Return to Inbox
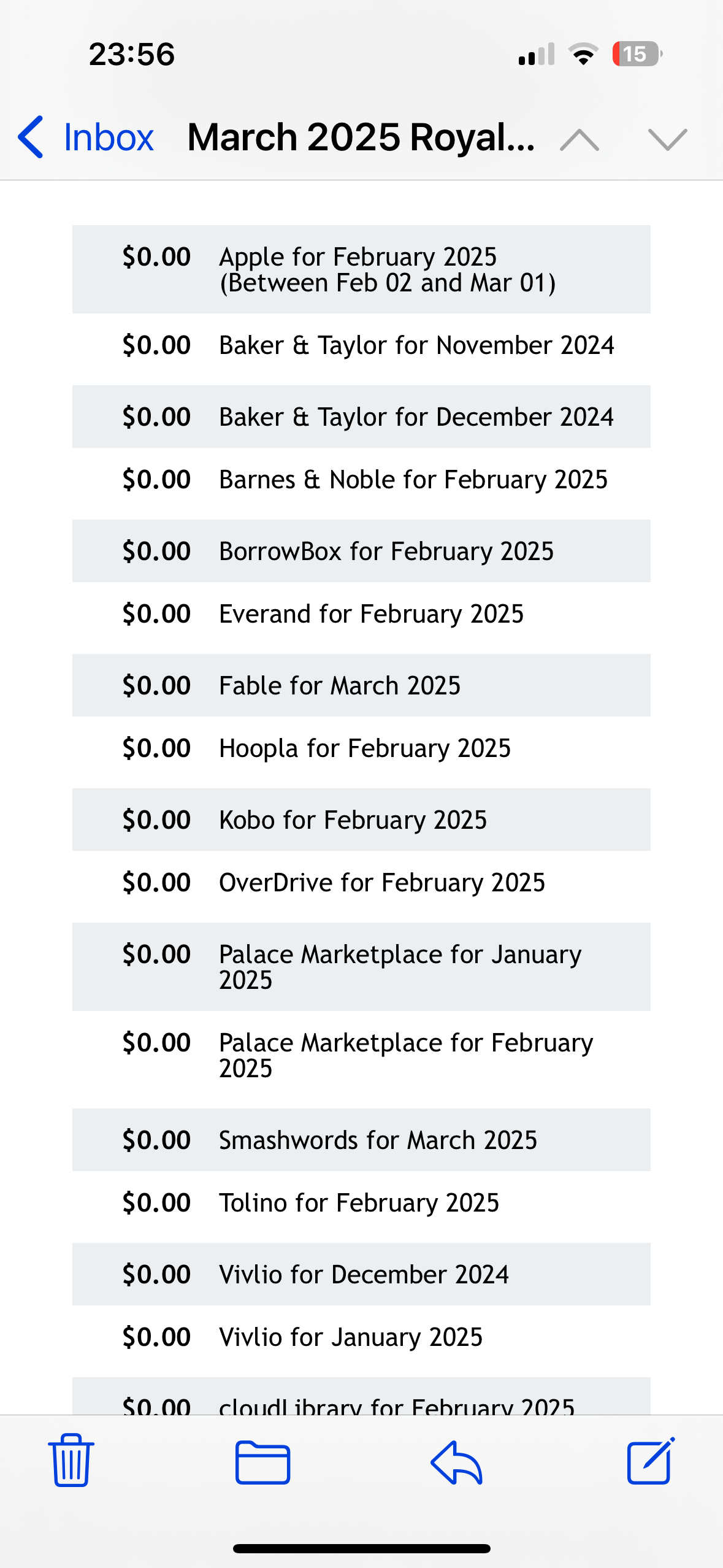The image size is (723, 1568). click(108, 137)
